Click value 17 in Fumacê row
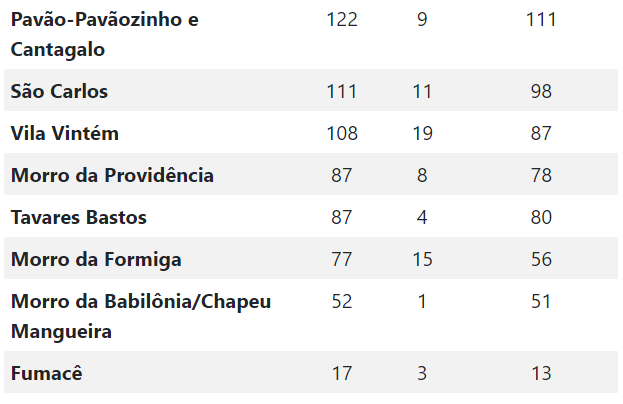 point(342,373)
